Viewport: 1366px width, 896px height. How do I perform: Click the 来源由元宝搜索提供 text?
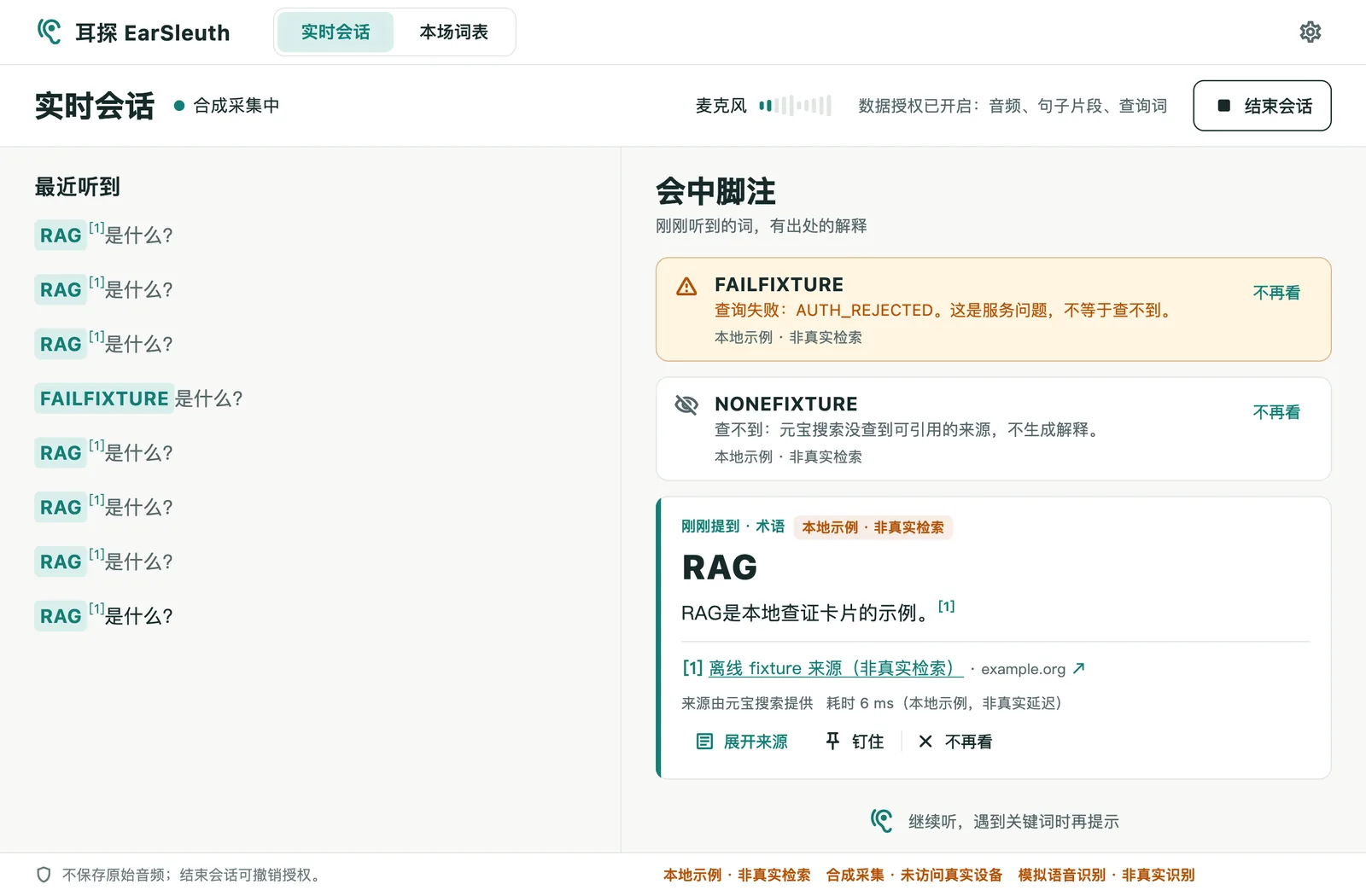[747, 703]
